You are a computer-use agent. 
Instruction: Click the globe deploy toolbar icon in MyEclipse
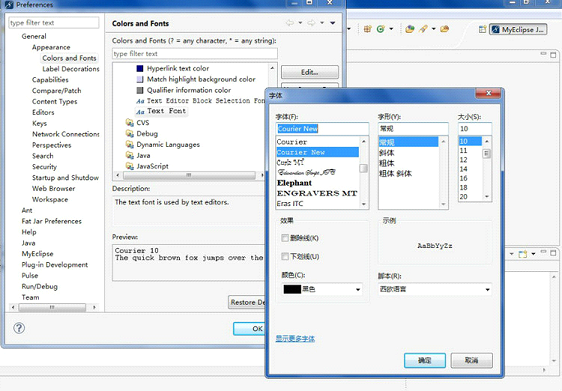click(410, 29)
